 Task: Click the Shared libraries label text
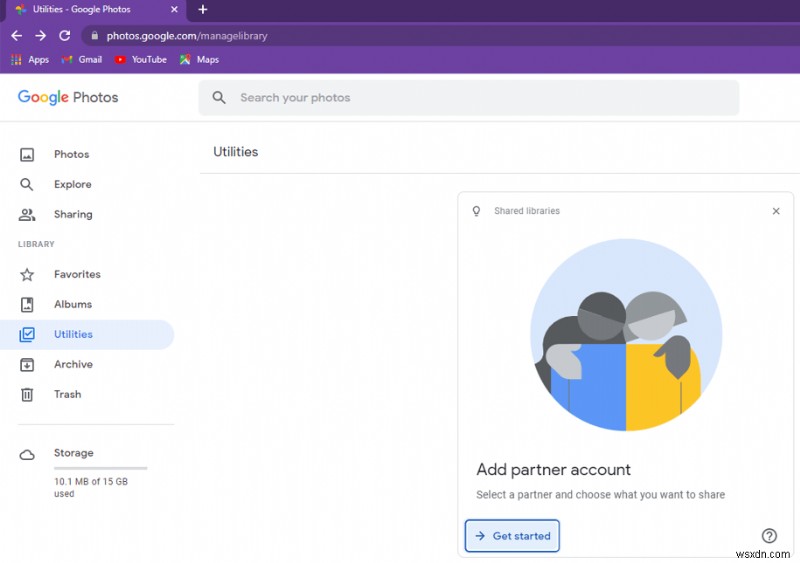click(527, 211)
